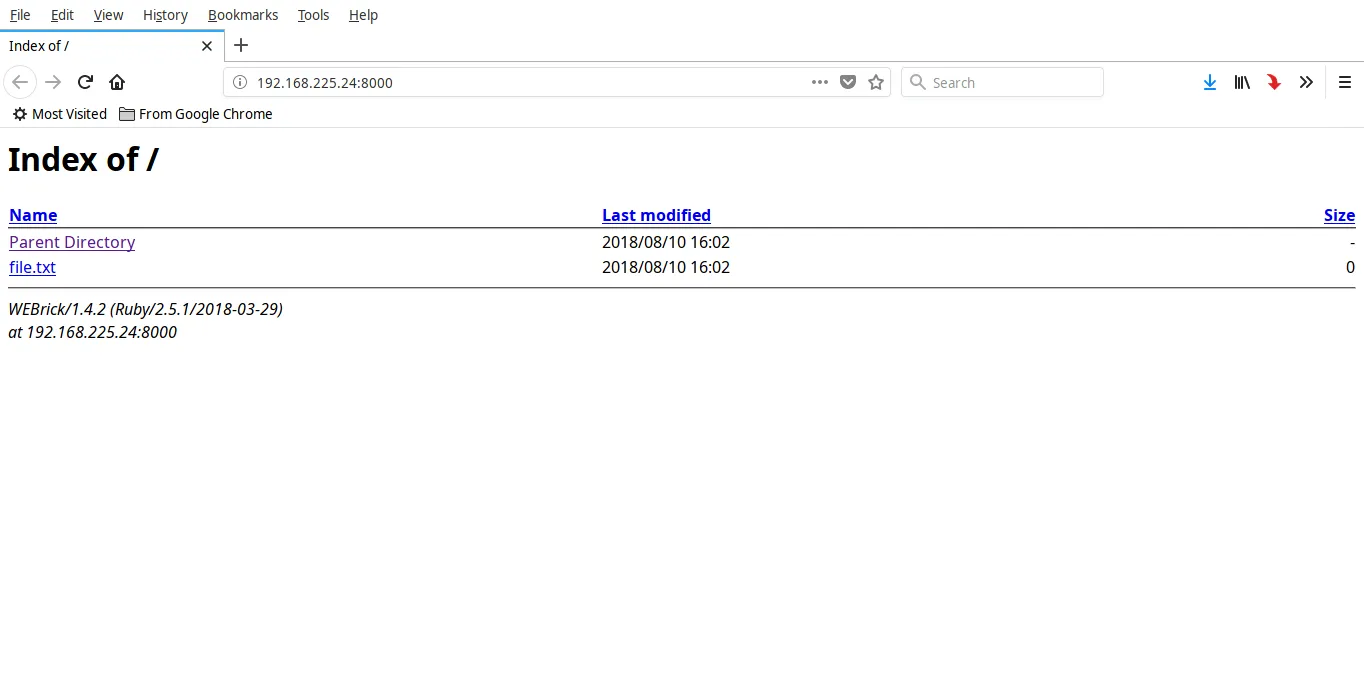Open the From Google Chrome bookmarks folder
This screenshot has width=1364, height=688.
(x=195, y=114)
